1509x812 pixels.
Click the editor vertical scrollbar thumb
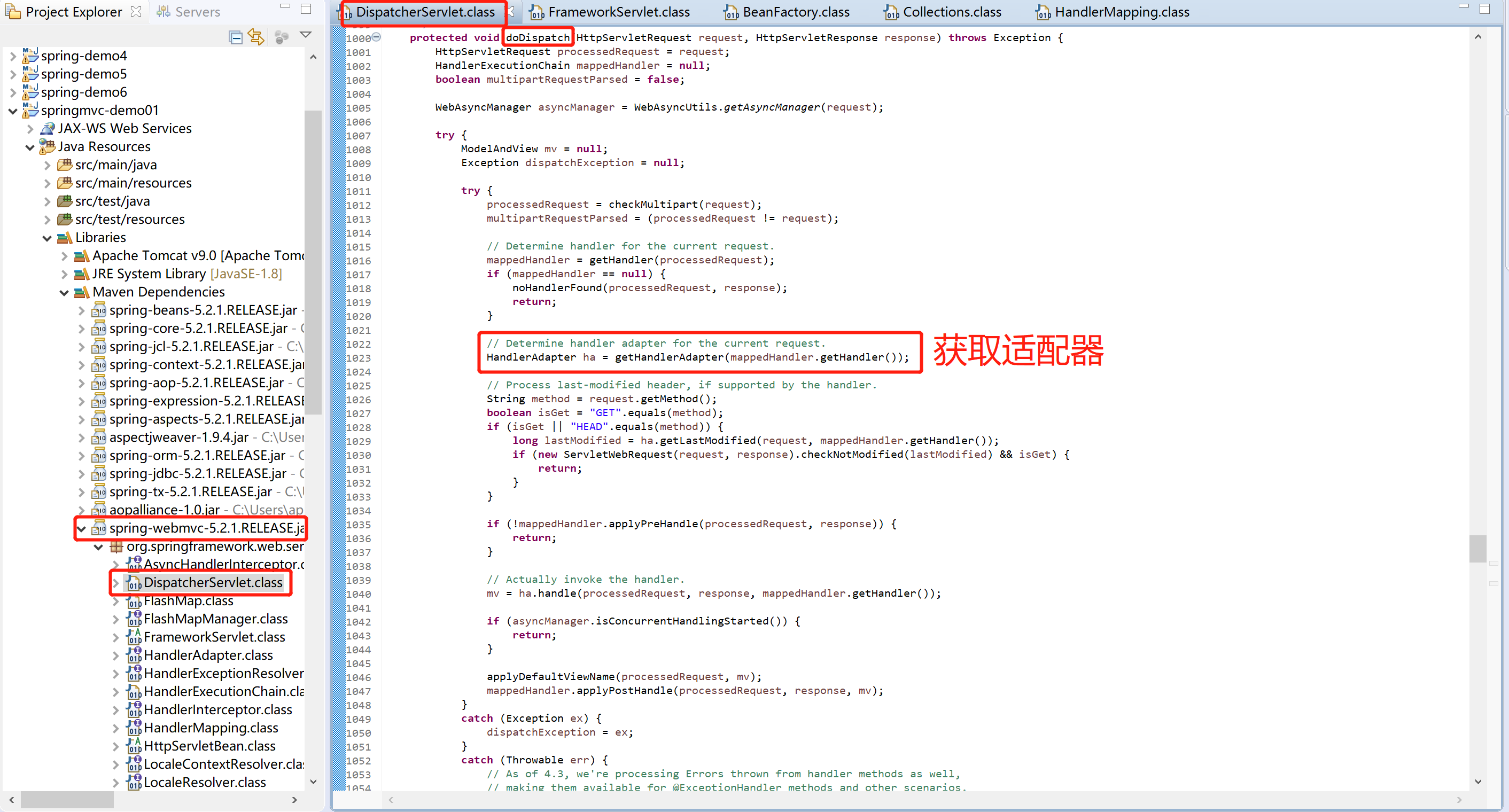click(x=1477, y=549)
